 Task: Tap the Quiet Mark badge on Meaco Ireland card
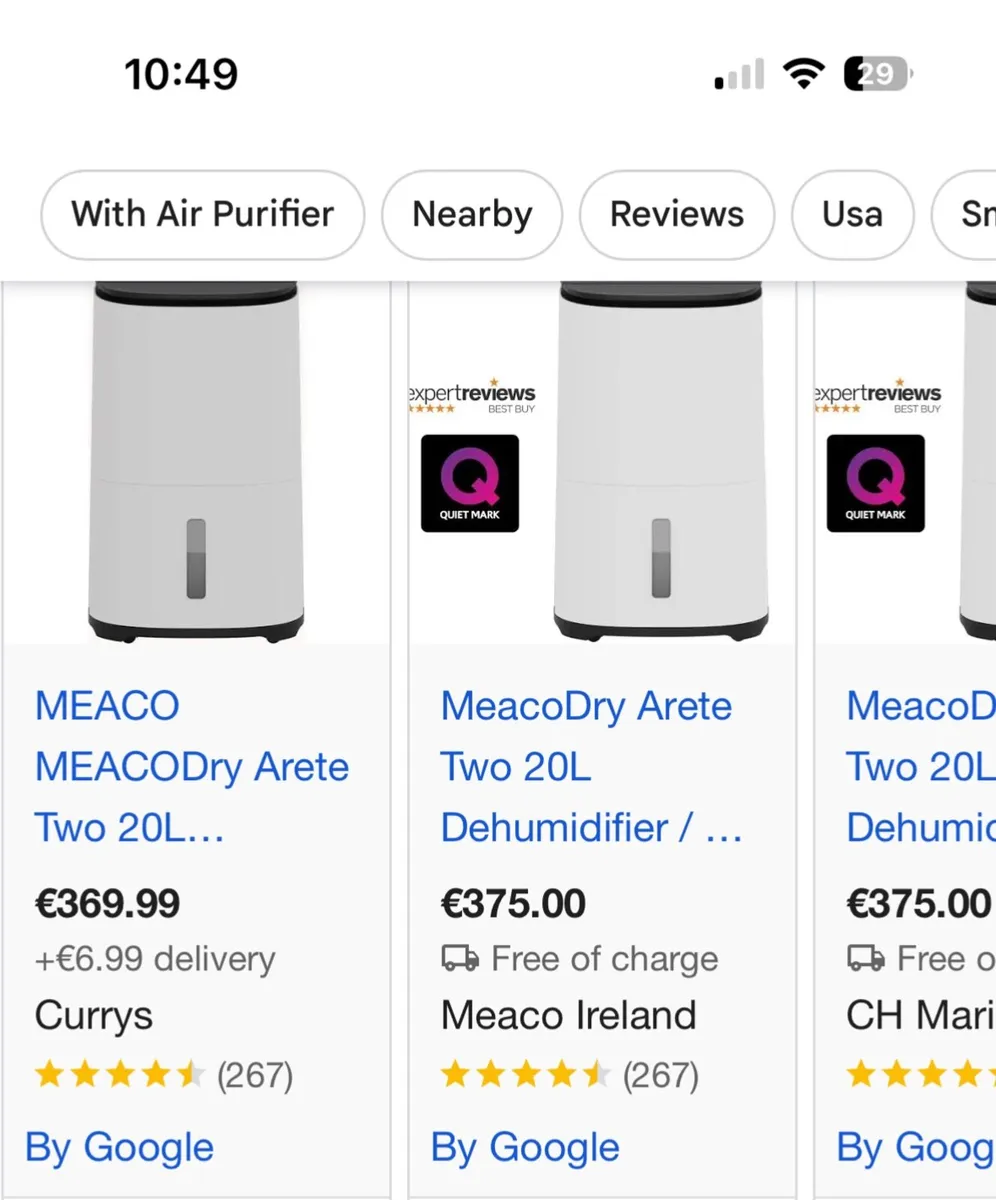click(x=469, y=483)
